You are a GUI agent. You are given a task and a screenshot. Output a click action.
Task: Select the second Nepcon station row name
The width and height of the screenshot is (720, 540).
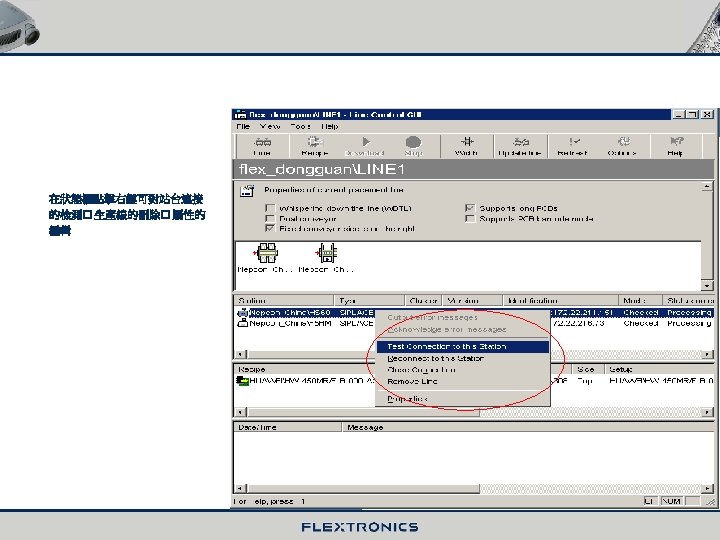pos(290,323)
